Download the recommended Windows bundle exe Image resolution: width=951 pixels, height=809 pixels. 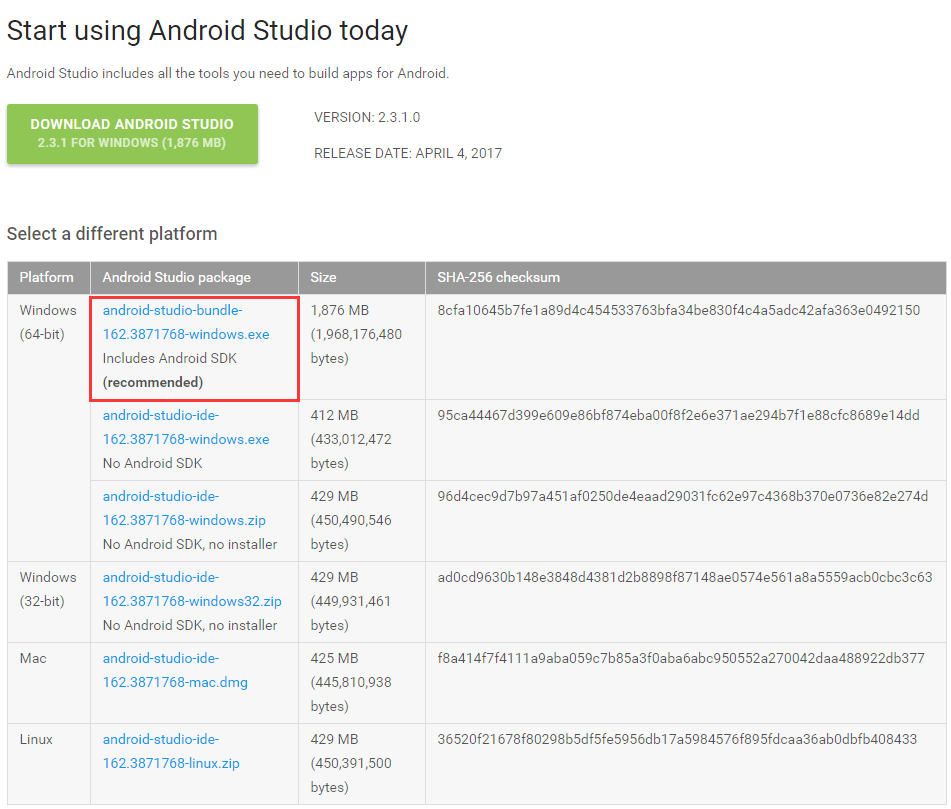point(182,322)
